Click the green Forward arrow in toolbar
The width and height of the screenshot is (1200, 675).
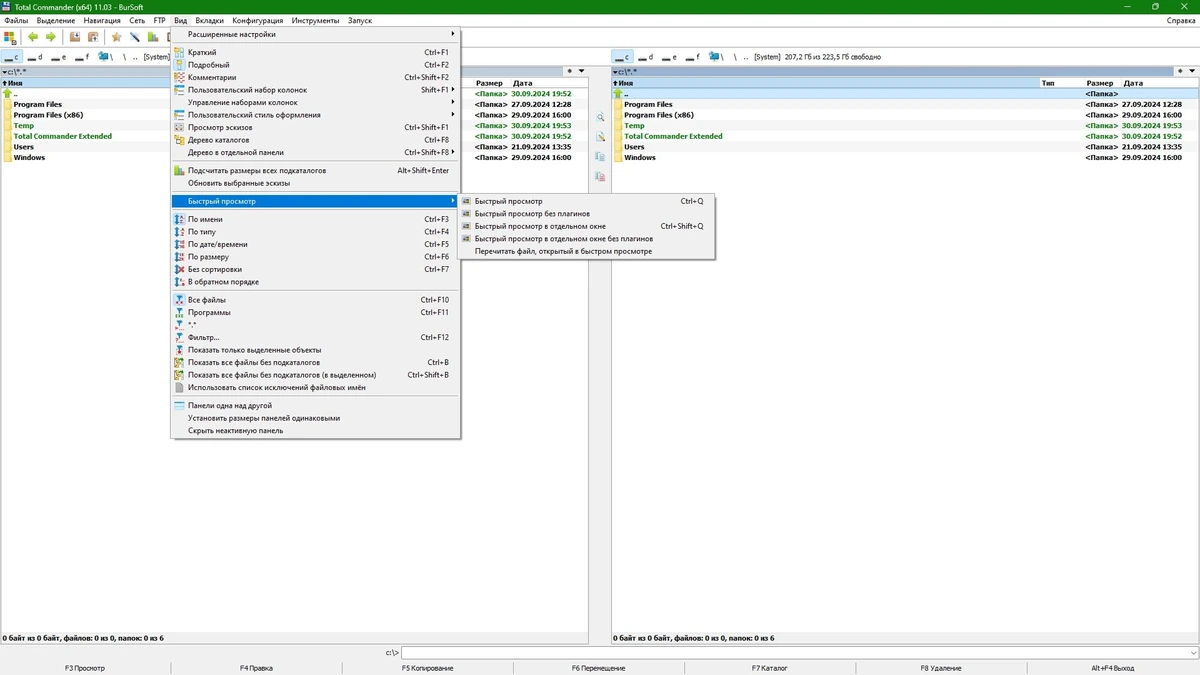coord(51,37)
